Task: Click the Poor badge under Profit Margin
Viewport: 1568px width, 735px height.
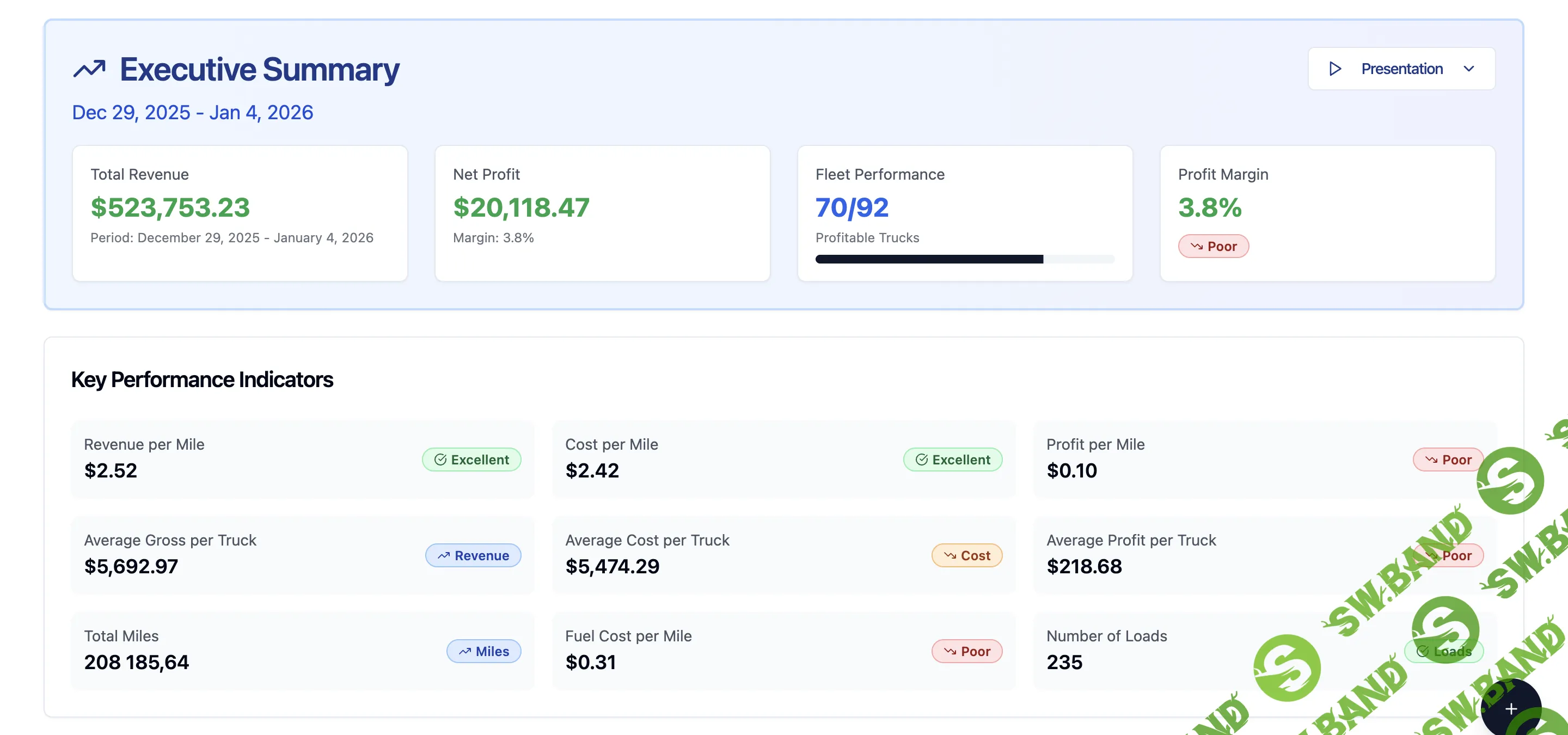Action: point(1213,247)
